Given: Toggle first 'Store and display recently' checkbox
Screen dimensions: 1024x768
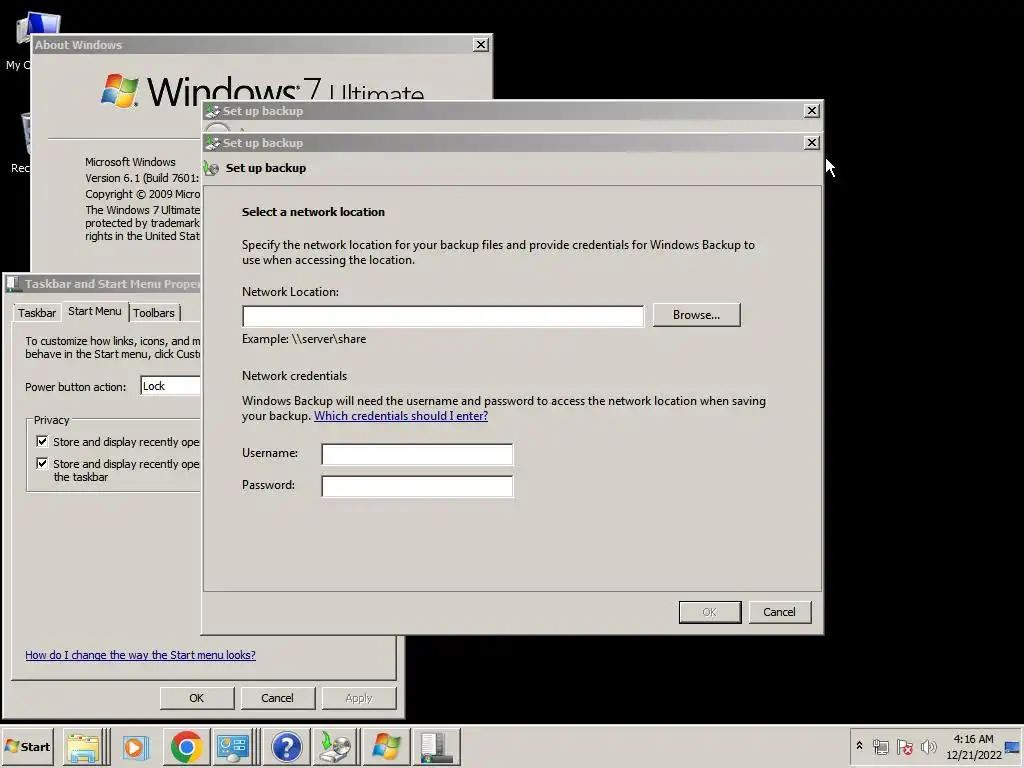Looking at the screenshot, I should [x=42, y=441].
